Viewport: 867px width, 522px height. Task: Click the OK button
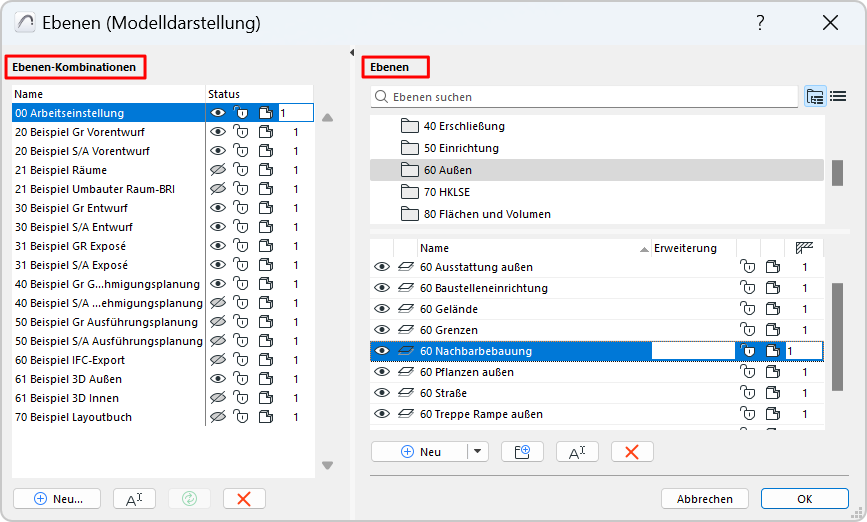click(804, 498)
